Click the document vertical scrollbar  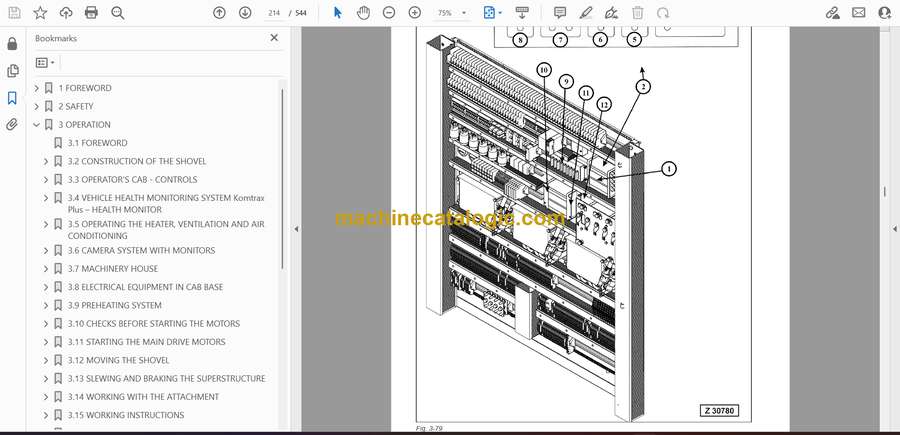click(885, 191)
